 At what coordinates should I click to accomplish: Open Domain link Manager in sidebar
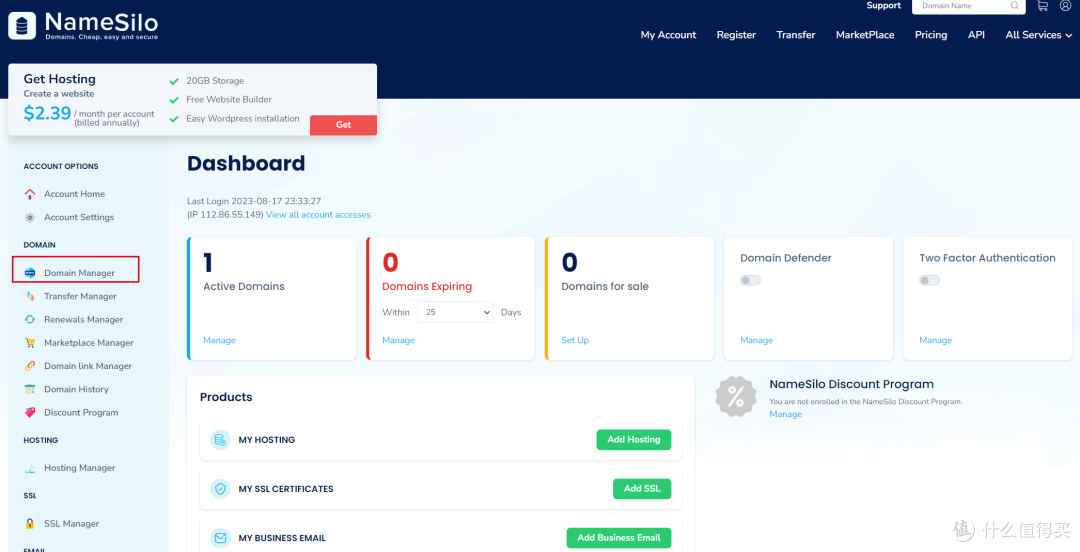click(x=88, y=366)
